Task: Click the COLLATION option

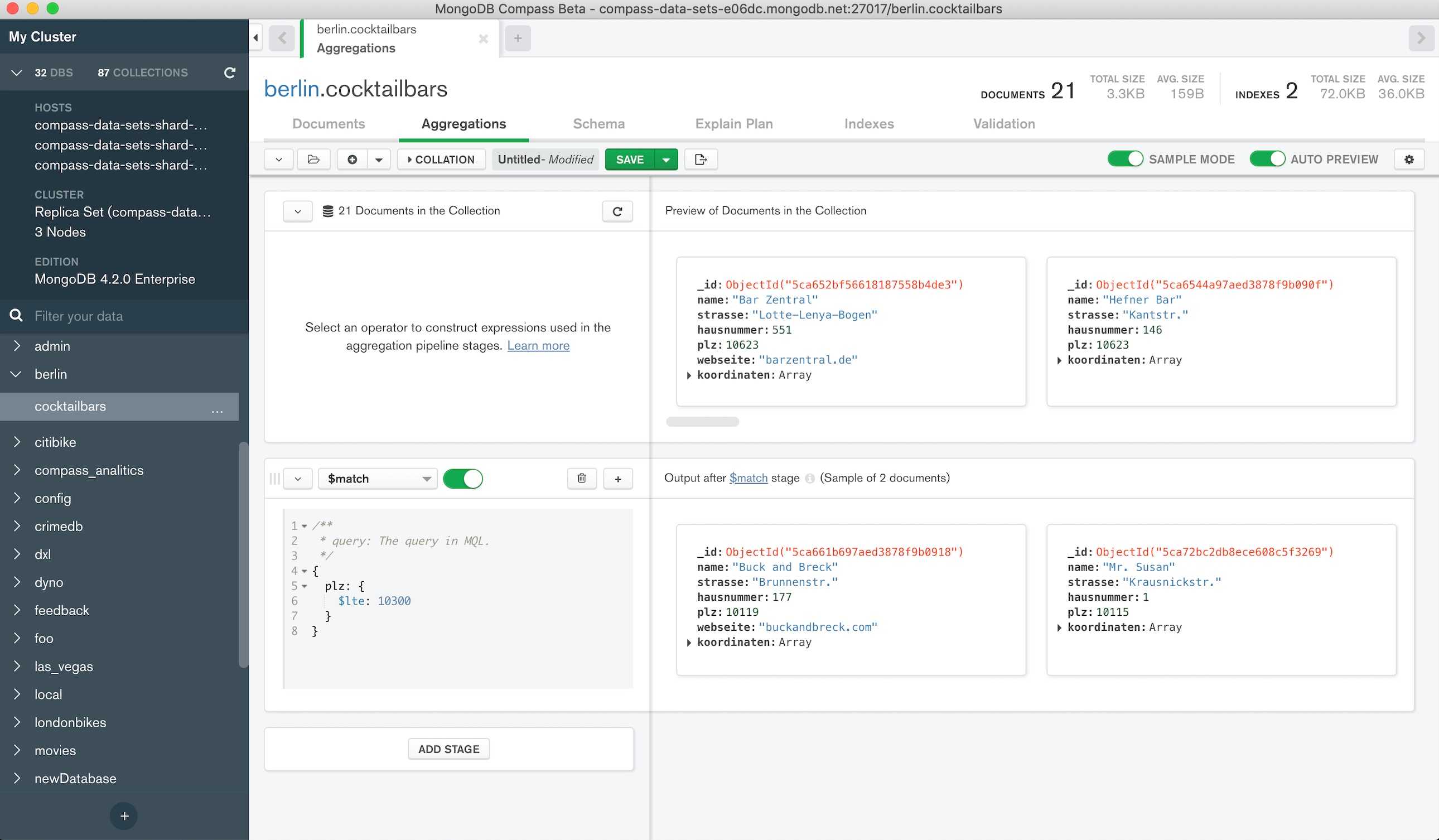Action: pyautogui.click(x=441, y=159)
